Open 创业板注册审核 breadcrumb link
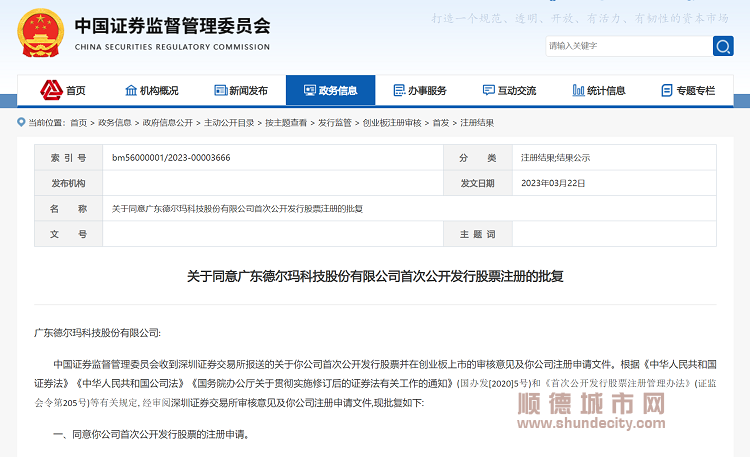750x457 pixels. [392, 123]
